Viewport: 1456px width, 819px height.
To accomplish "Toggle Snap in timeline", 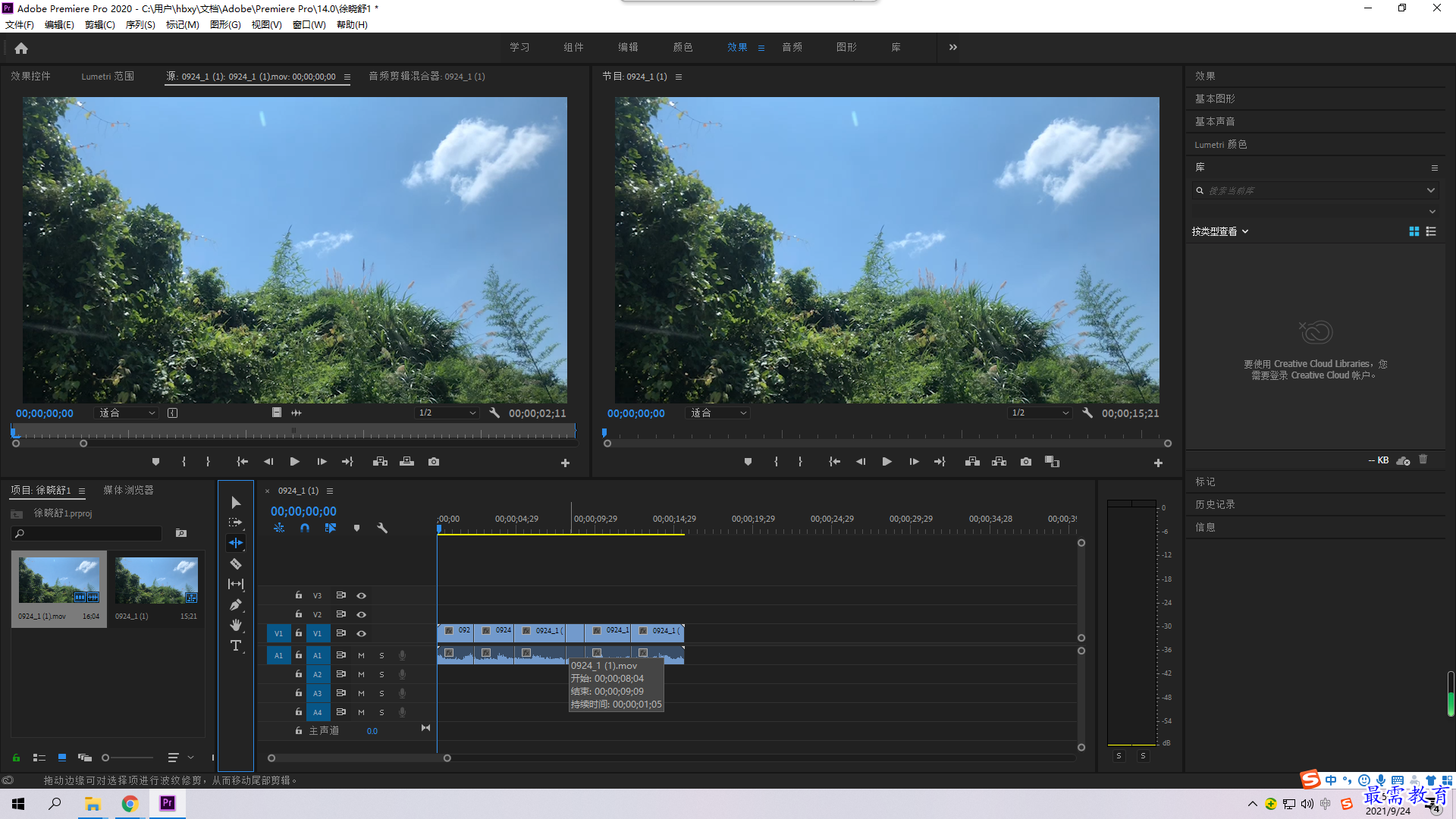I will pyautogui.click(x=305, y=528).
